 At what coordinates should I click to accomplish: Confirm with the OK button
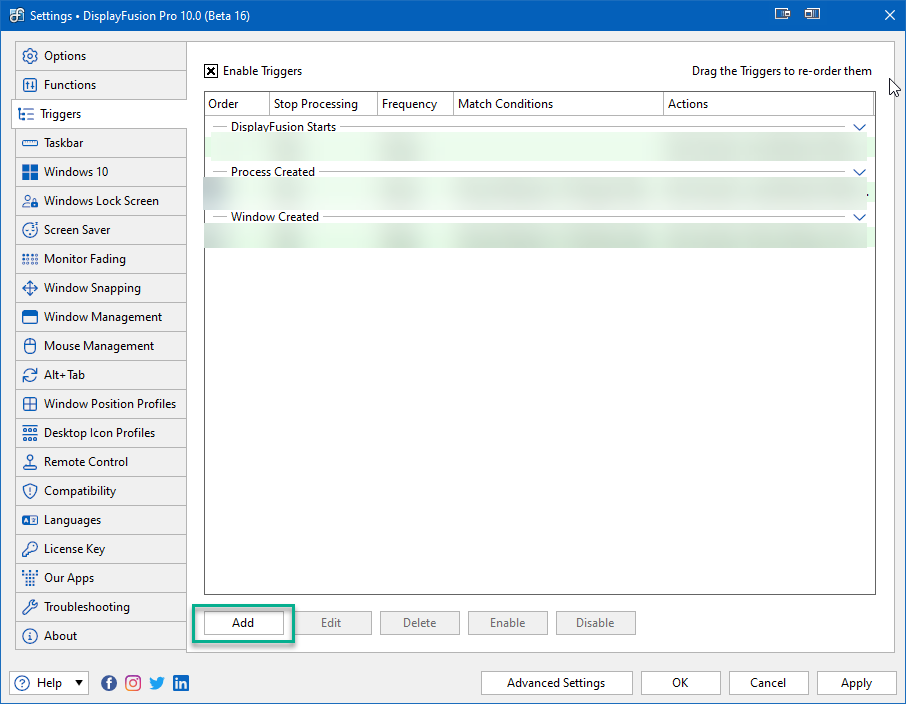(680, 683)
